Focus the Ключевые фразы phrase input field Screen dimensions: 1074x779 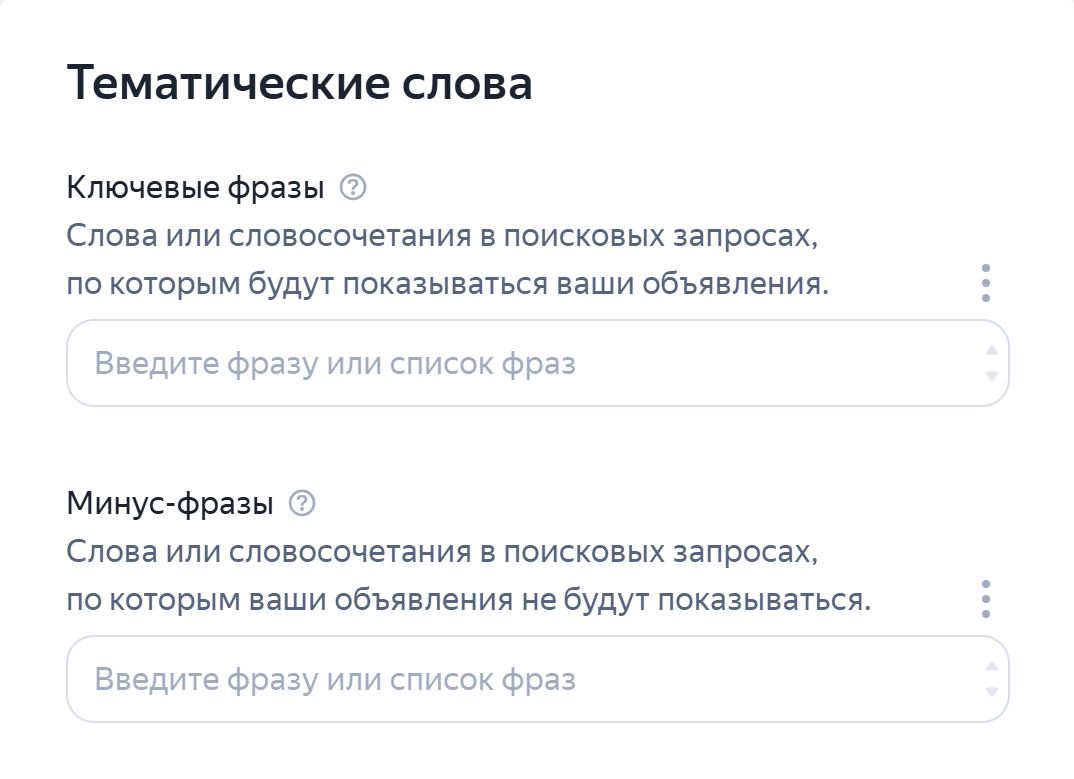coord(538,363)
